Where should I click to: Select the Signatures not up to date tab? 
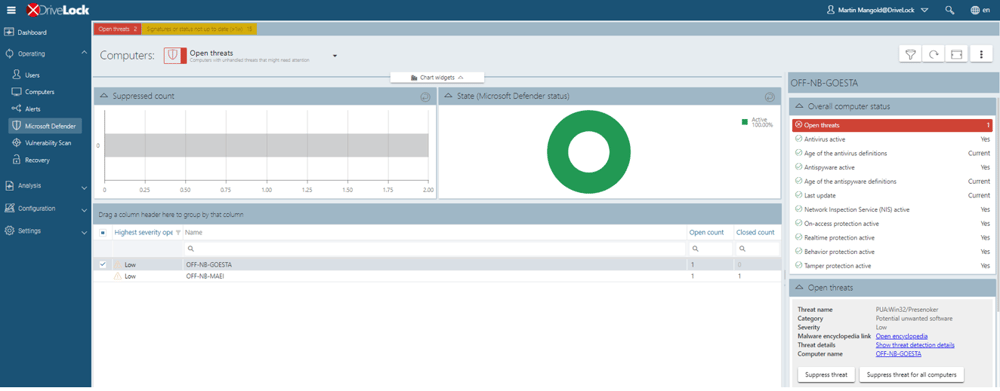199,29
